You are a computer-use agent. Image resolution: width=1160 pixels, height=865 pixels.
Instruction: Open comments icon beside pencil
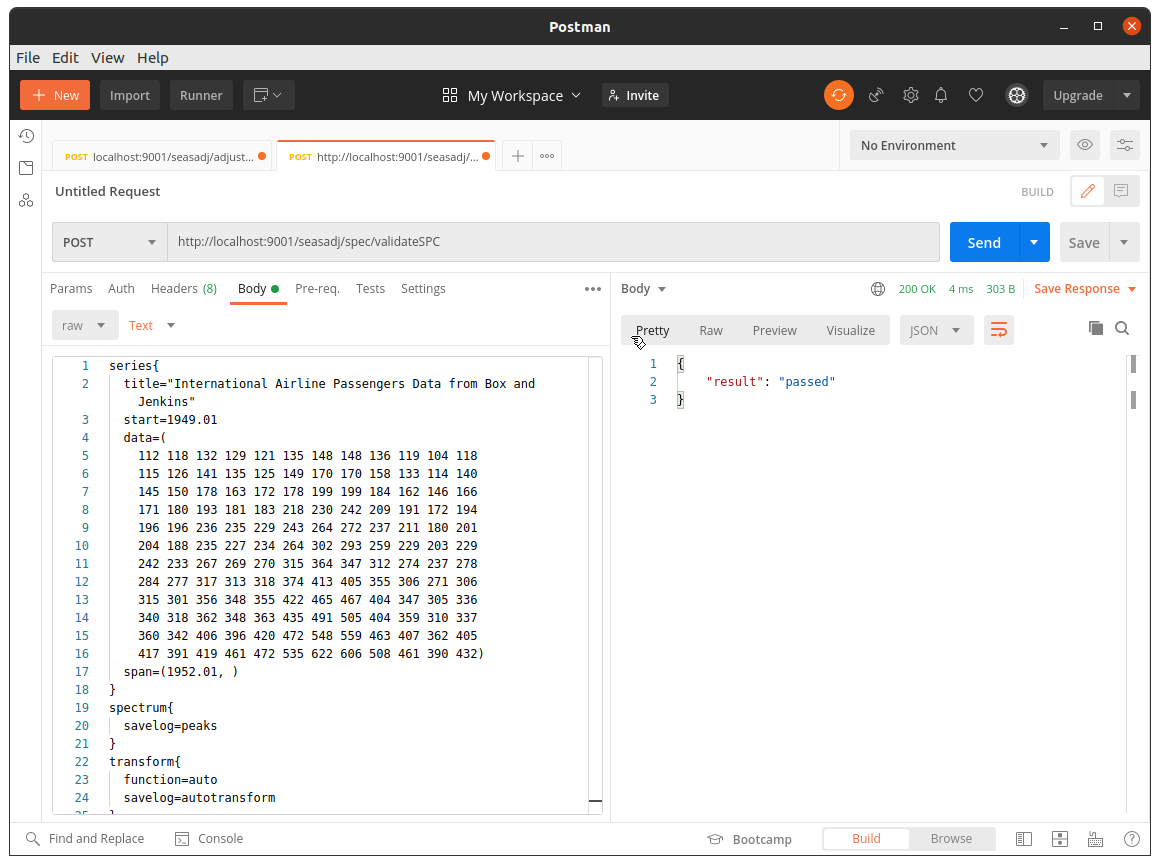point(1122,192)
